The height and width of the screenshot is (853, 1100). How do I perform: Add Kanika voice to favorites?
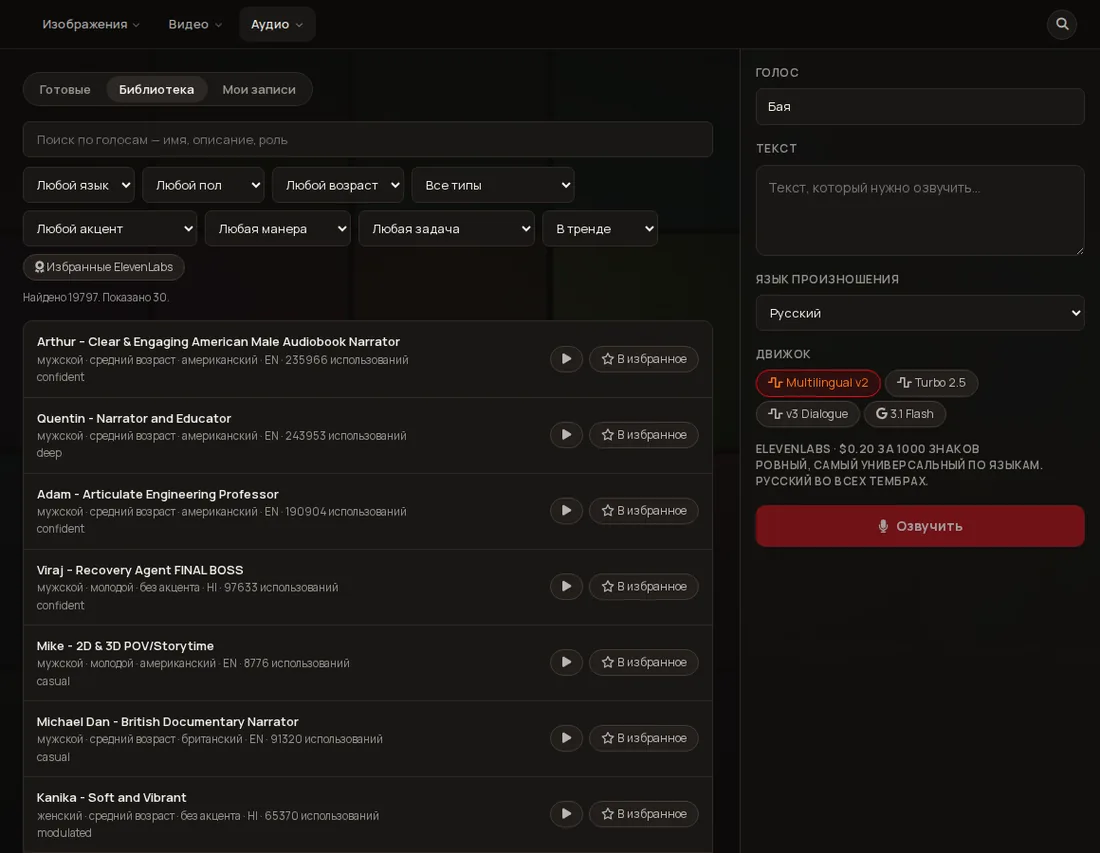(643, 814)
